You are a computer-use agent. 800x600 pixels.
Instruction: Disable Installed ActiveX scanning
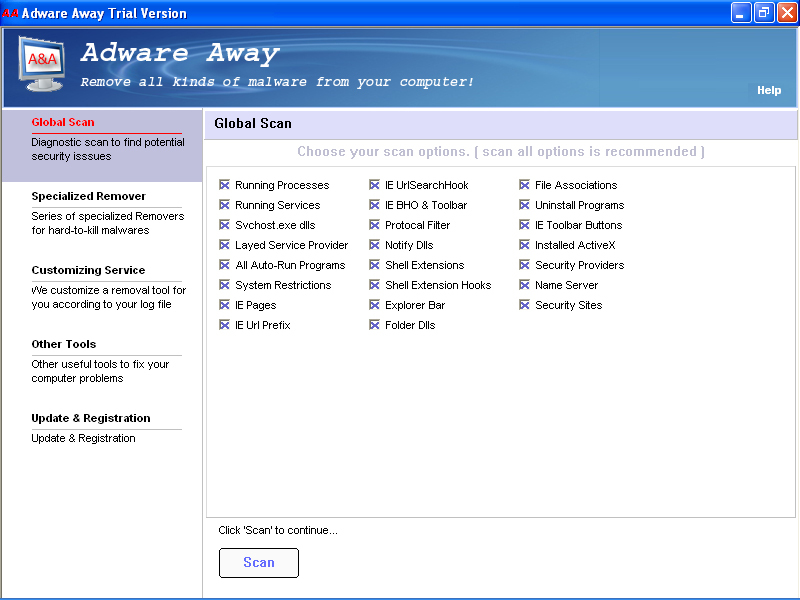tap(524, 245)
